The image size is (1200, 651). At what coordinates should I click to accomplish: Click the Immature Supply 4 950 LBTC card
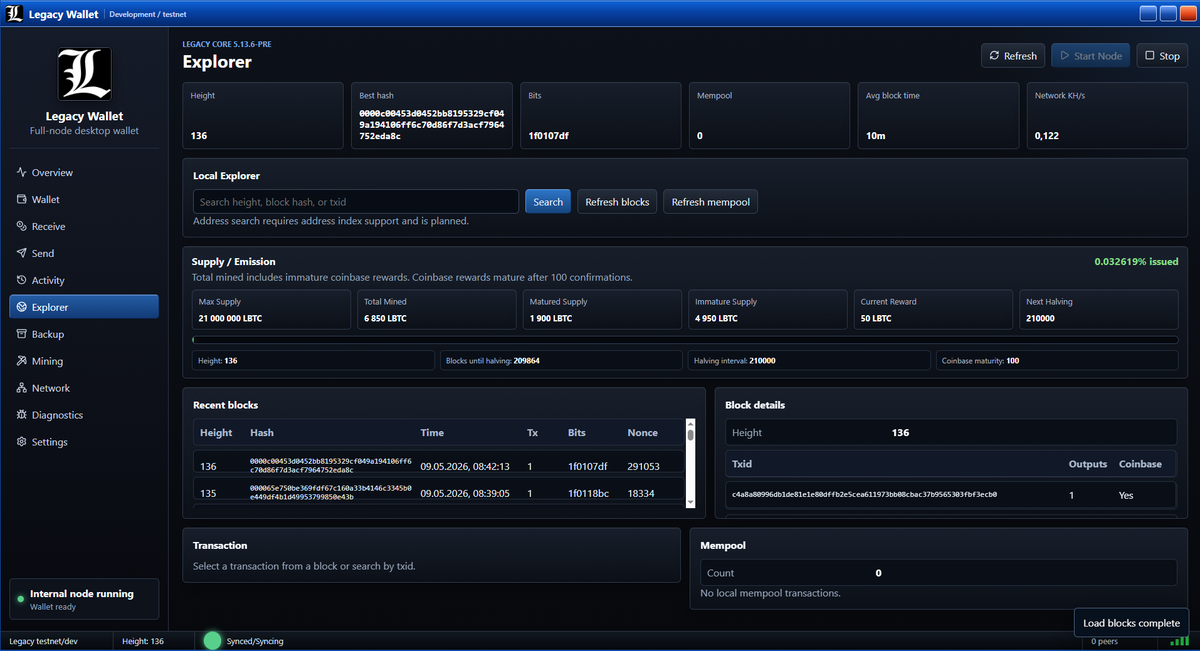point(770,310)
